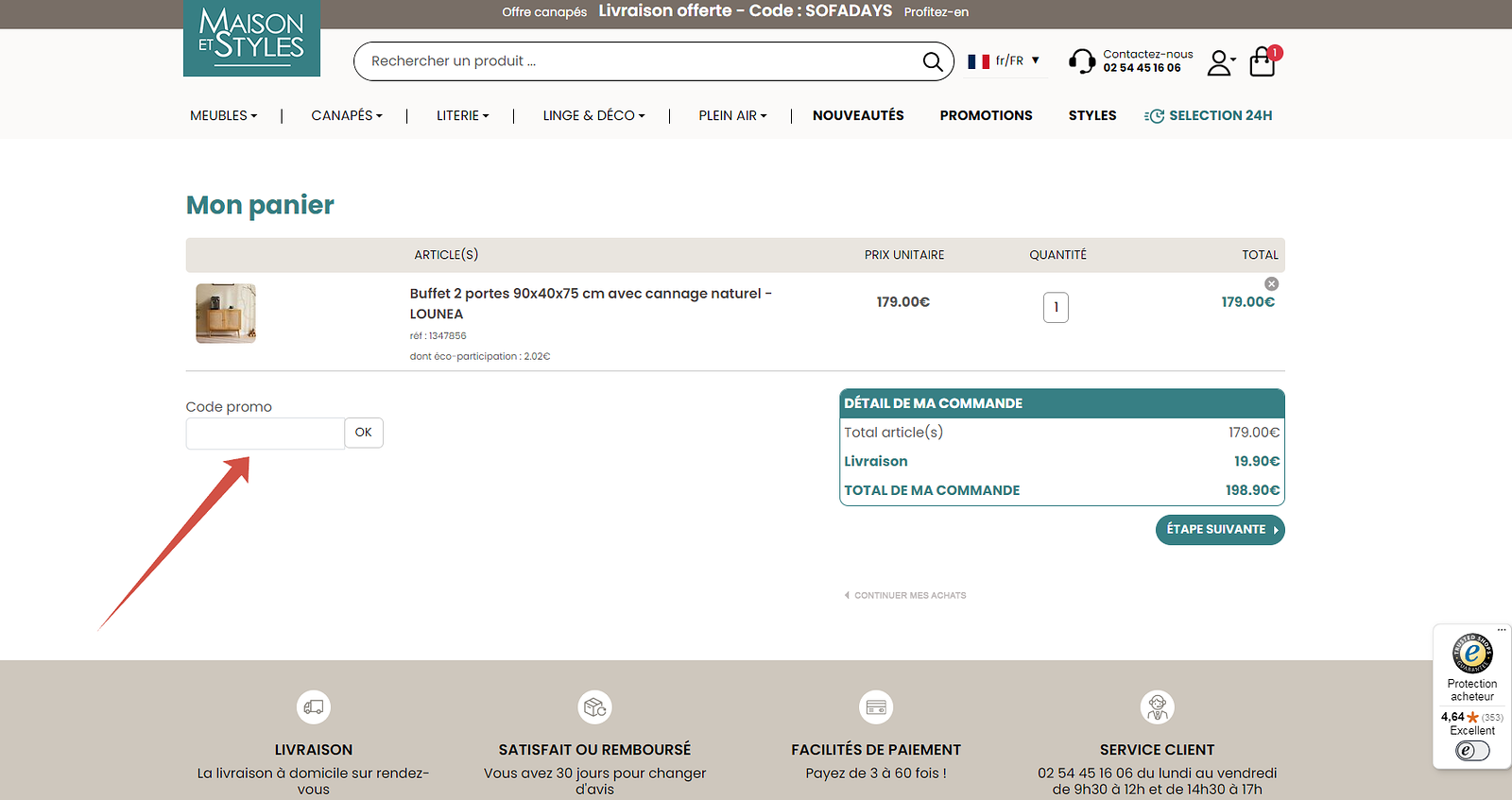This screenshot has width=1512, height=800.
Task: Toggle the Trusted Shops badge switch
Action: click(1472, 751)
